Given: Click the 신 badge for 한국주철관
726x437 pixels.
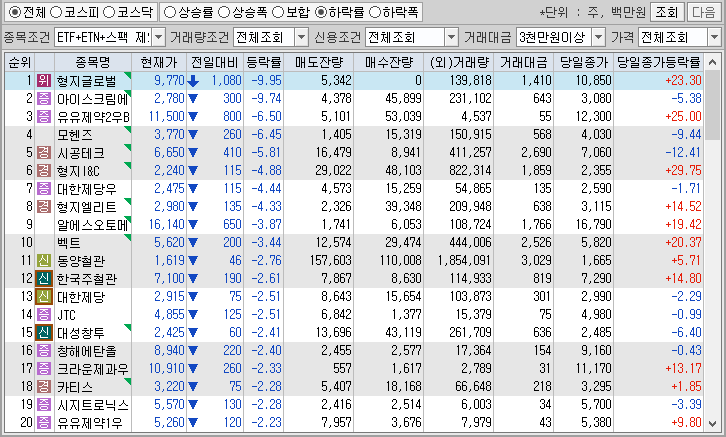Looking at the screenshot, I should point(44,279).
